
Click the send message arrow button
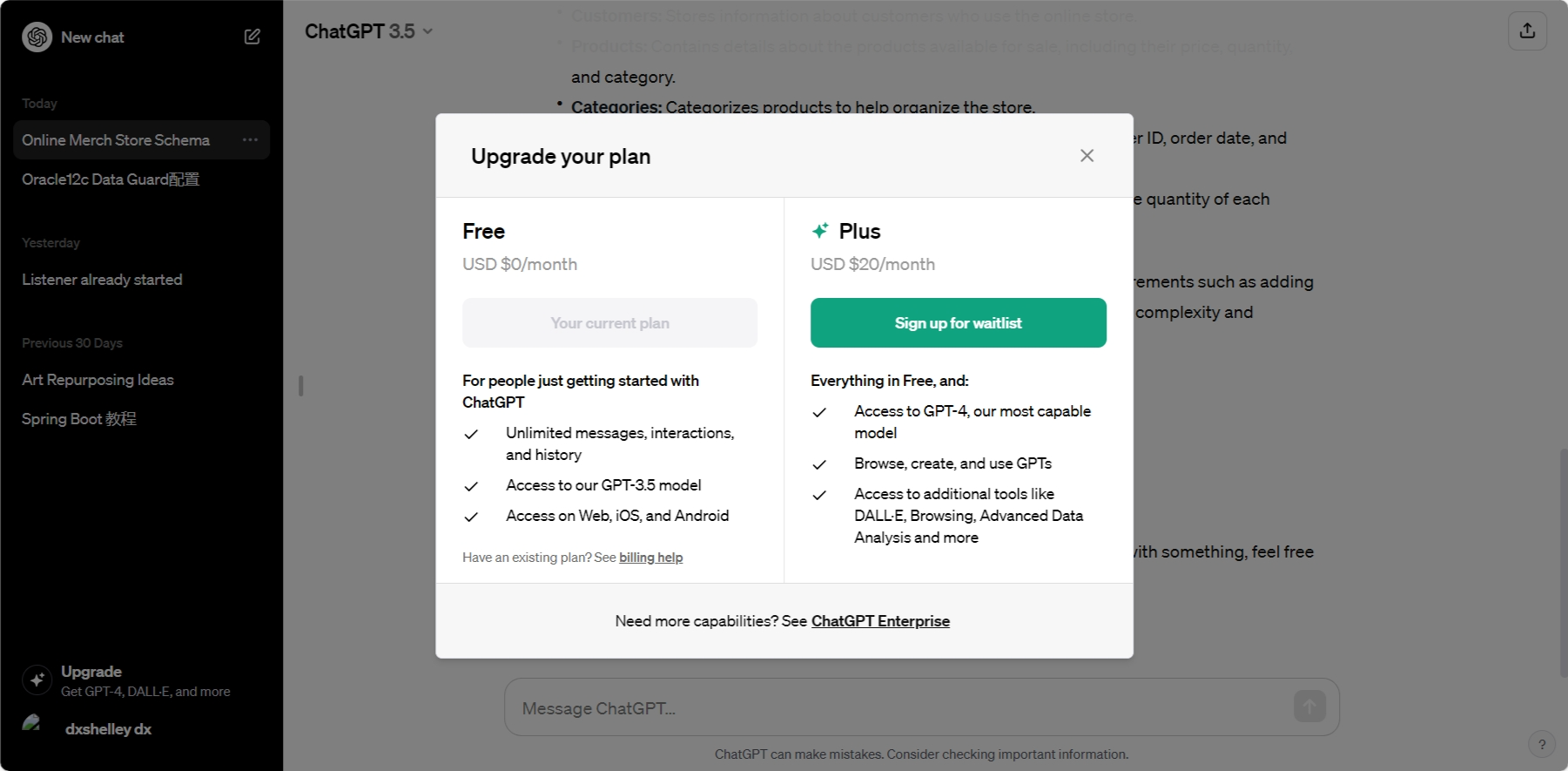point(1309,707)
